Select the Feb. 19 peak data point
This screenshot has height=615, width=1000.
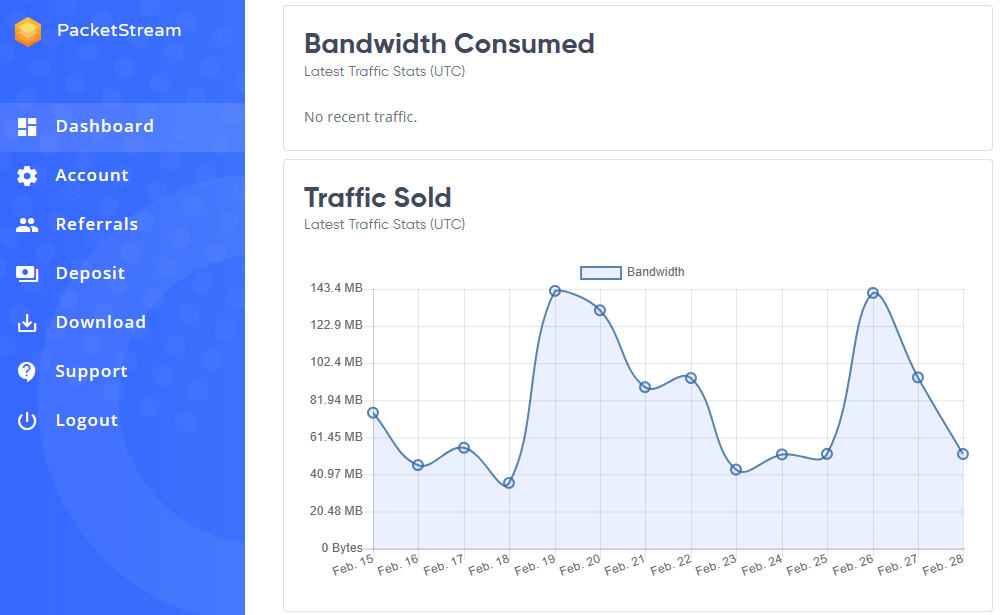(x=555, y=291)
